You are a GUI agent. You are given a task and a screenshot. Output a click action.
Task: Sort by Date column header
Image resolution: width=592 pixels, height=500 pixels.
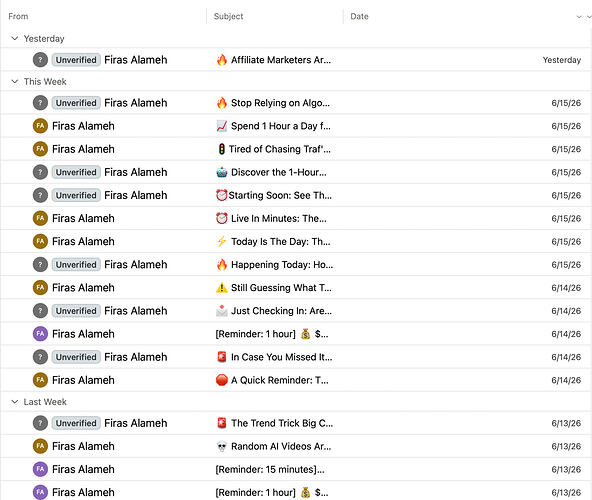coord(359,16)
